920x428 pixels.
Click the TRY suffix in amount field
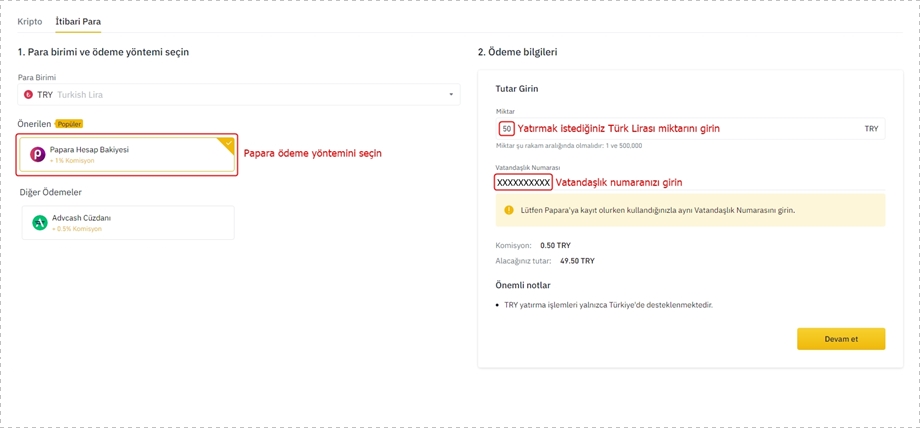click(x=871, y=129)
